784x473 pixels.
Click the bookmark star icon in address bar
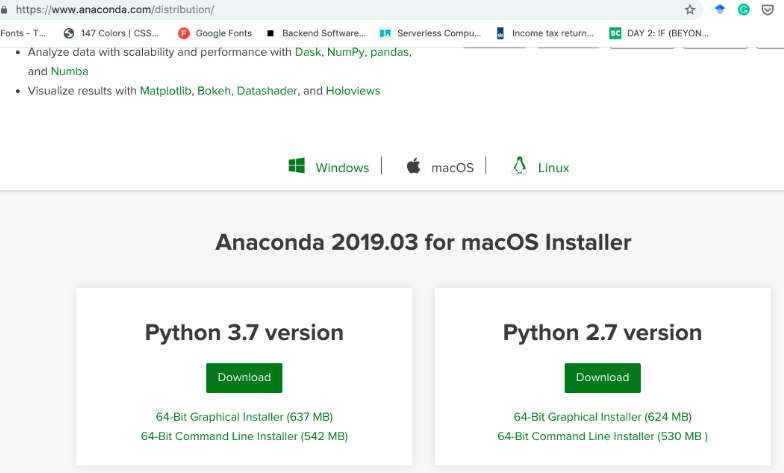tap(690, 10)
